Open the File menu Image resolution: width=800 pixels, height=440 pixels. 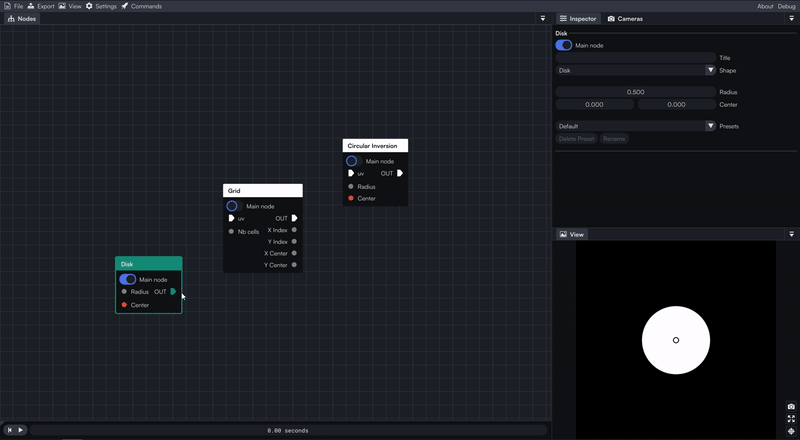click(14, 6)
